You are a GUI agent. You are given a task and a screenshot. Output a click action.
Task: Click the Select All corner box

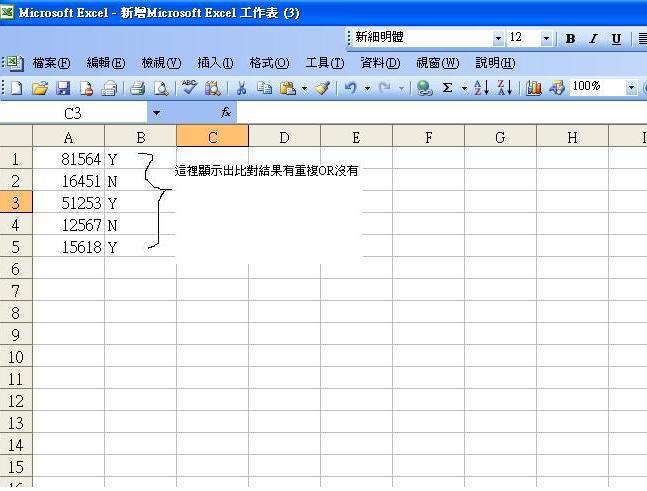pyautogui.click(x=16, y=136)
